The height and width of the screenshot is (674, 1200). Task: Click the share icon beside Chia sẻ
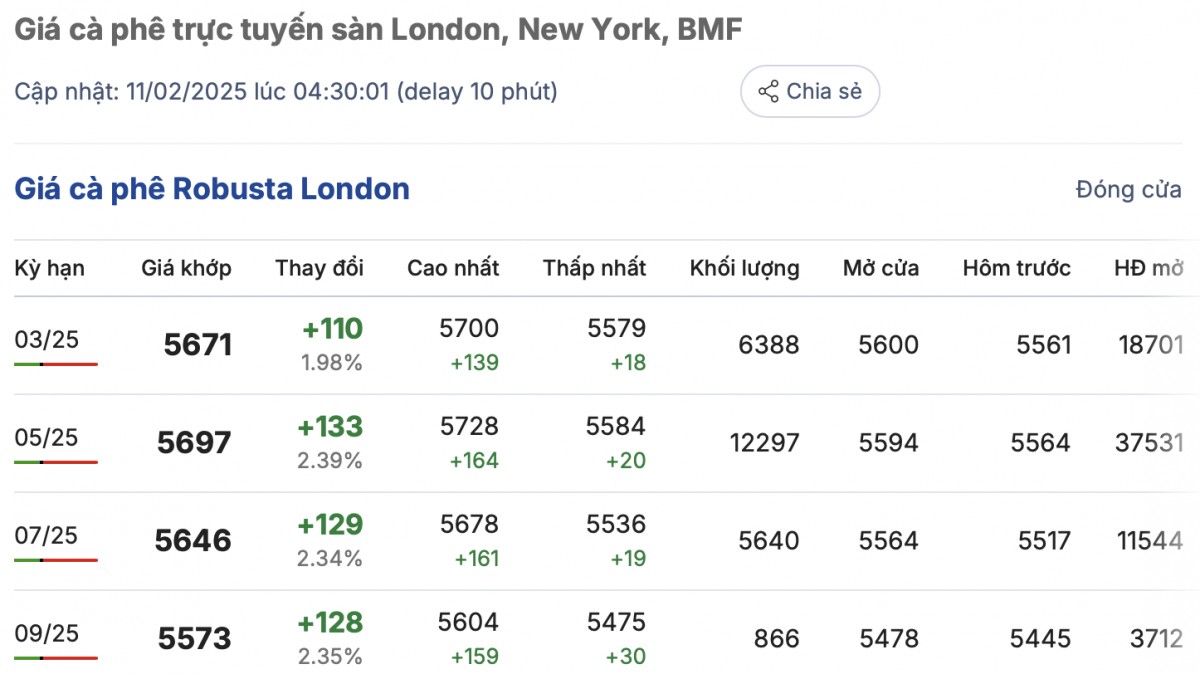click(768, 92)
